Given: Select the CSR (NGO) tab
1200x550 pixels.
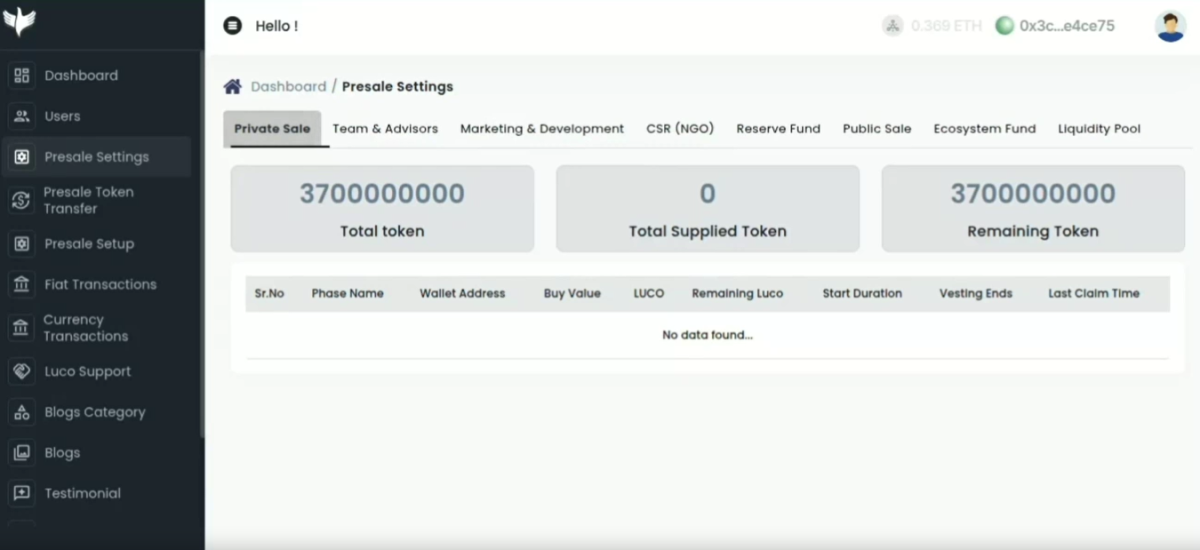Looking at the screenshot, I should pos(680,129).
